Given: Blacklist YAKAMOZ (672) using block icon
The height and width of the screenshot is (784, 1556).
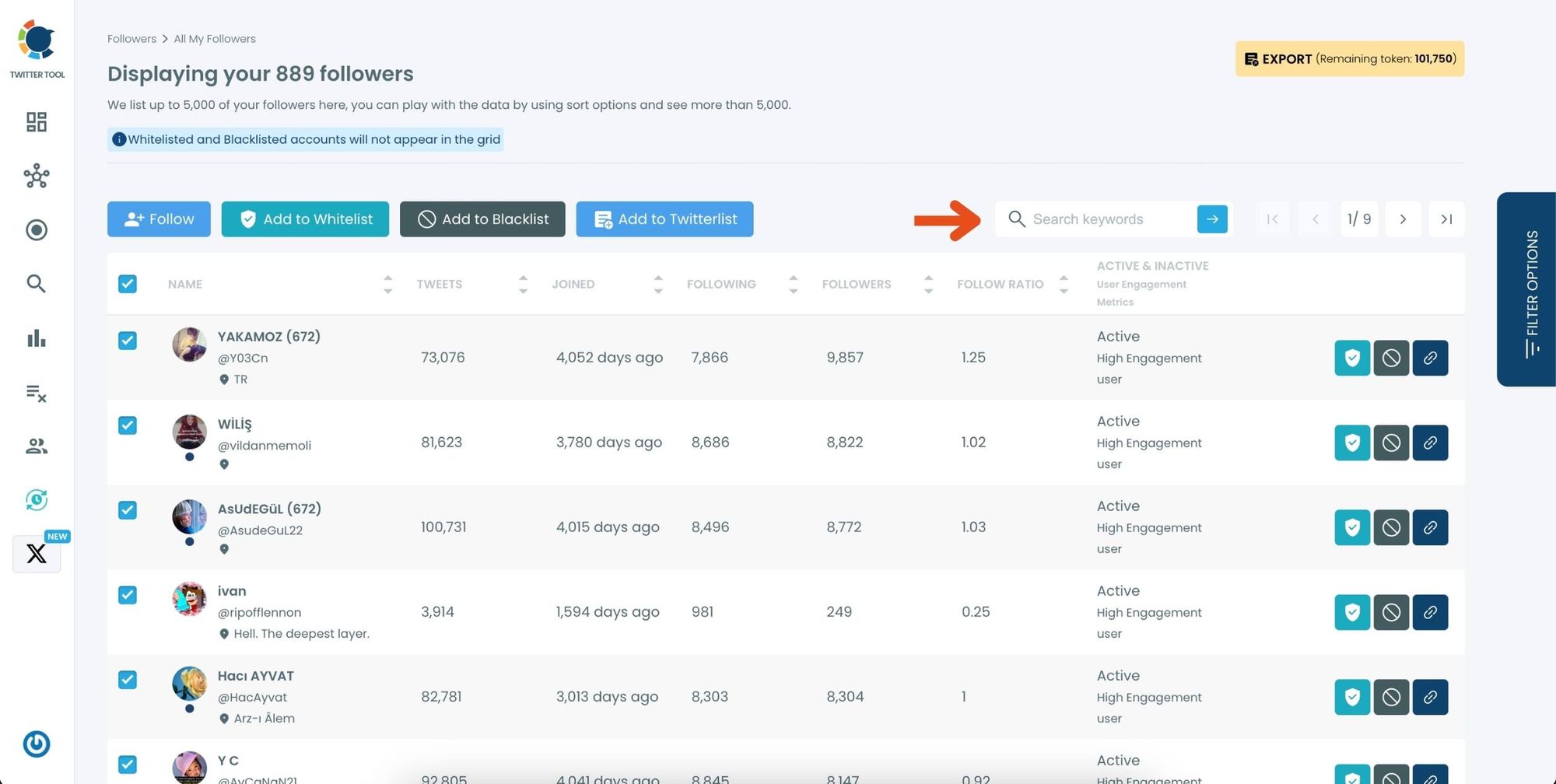Looking at the screenshot, I should 1391,358.
